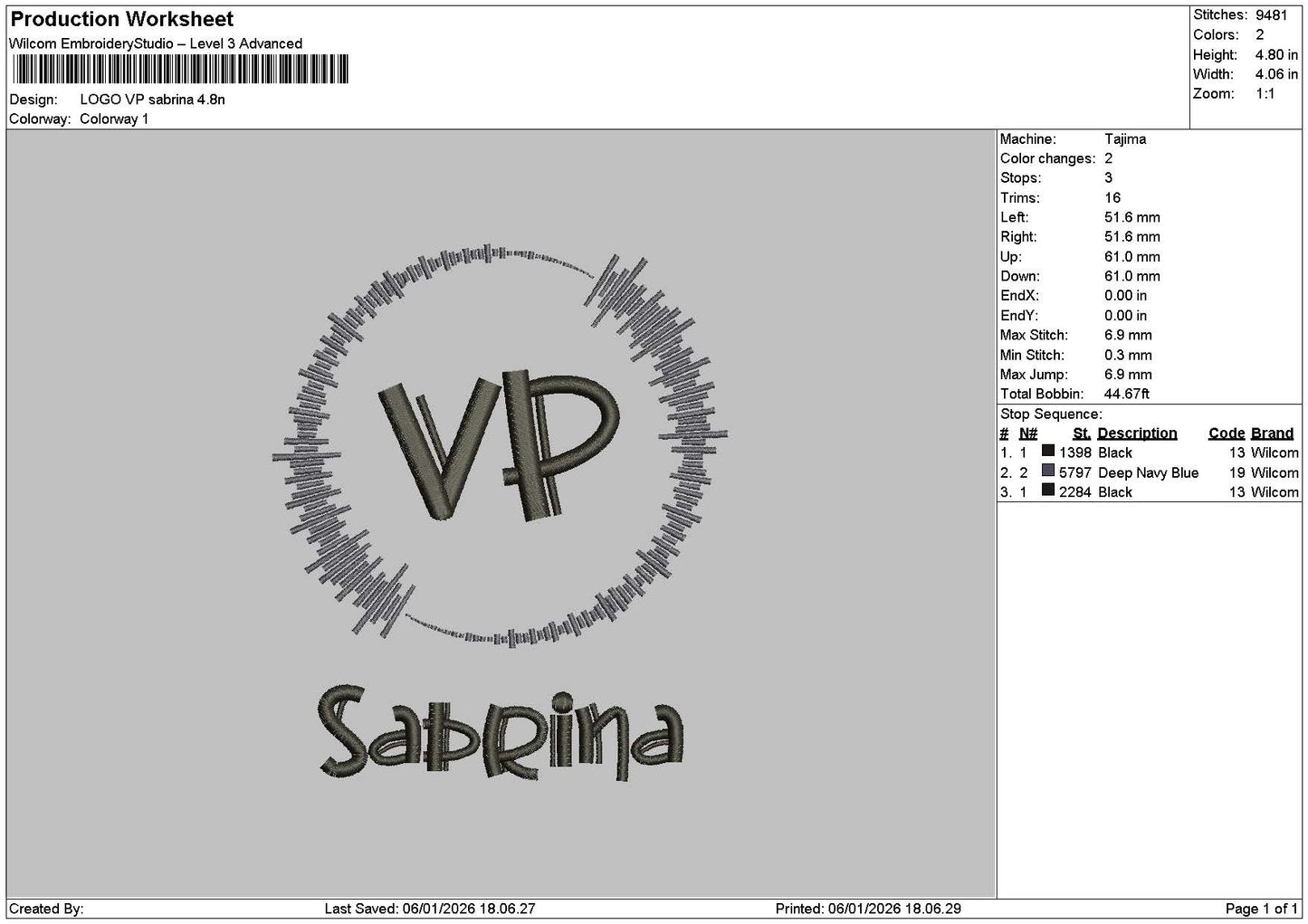
Task: Click the "Design:" label
Action: [33, 100]
